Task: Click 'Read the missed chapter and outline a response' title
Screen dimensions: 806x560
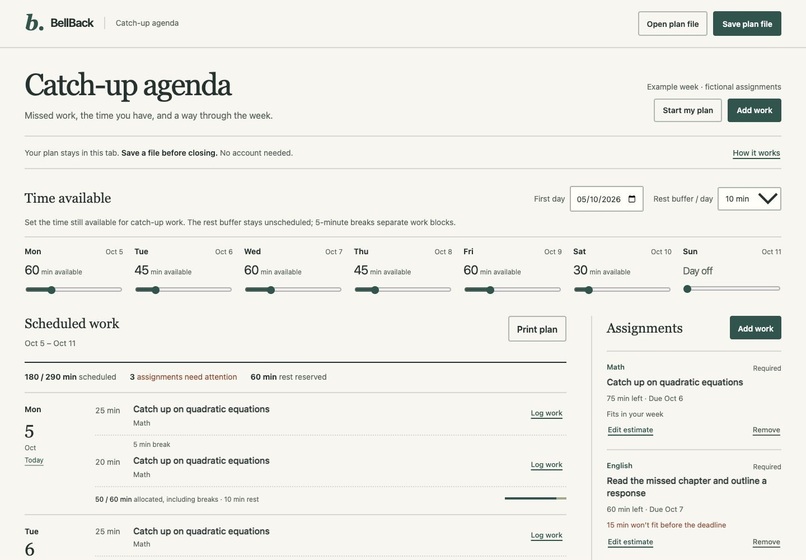Action: coord(686,487)
